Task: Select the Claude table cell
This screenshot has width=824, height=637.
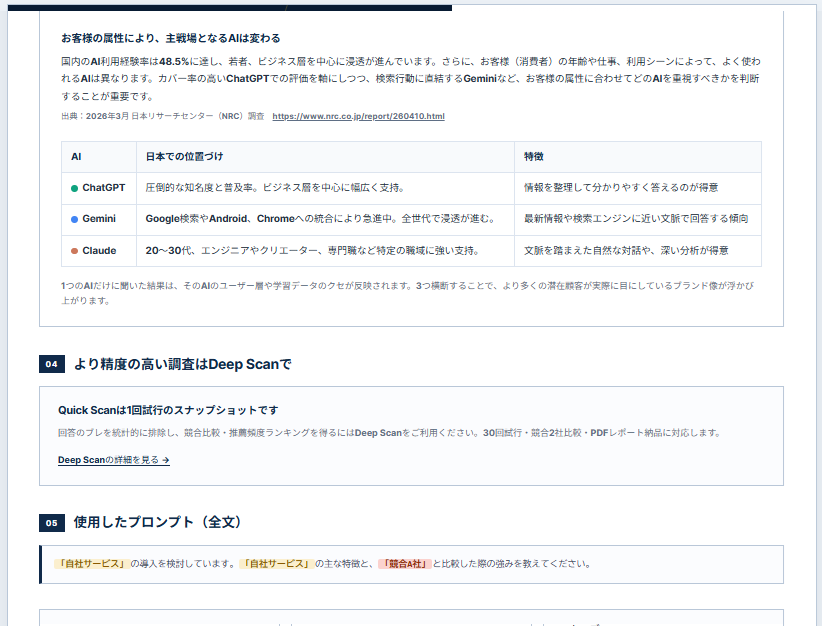Action: tap(99, 251)
